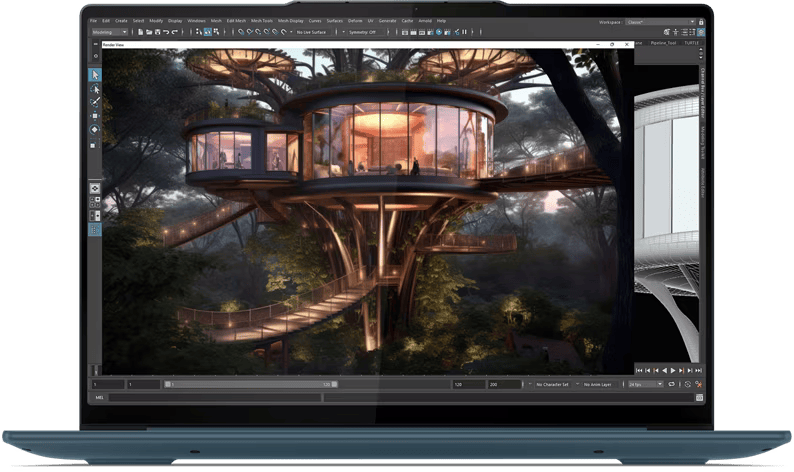Go to the end of playback range
Image resolution: width=794 pixels, height=472 pixels.
[x=697, y=369]
